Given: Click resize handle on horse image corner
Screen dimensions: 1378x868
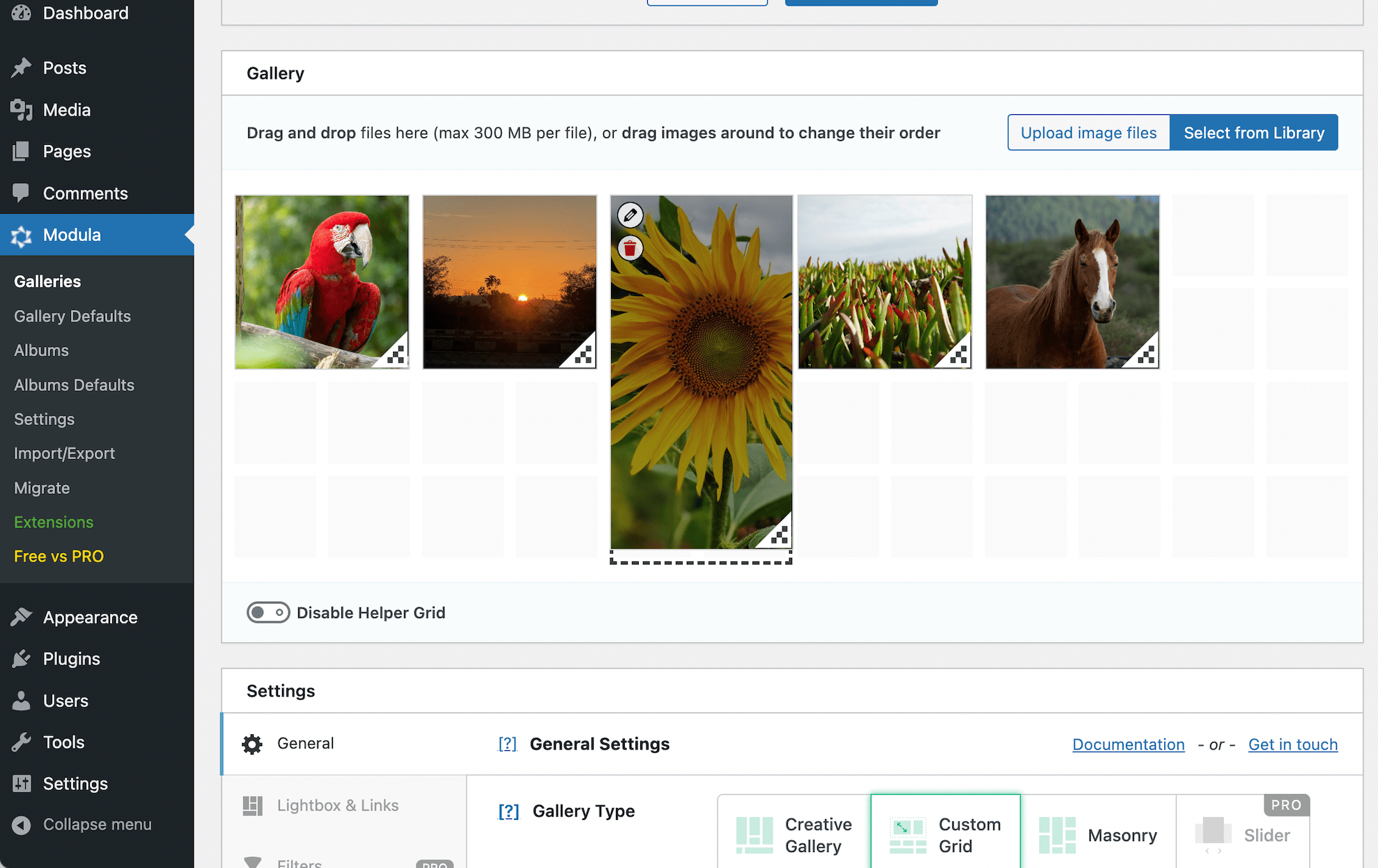Looking at the screenshot, I should click(x=1146, y=355).
